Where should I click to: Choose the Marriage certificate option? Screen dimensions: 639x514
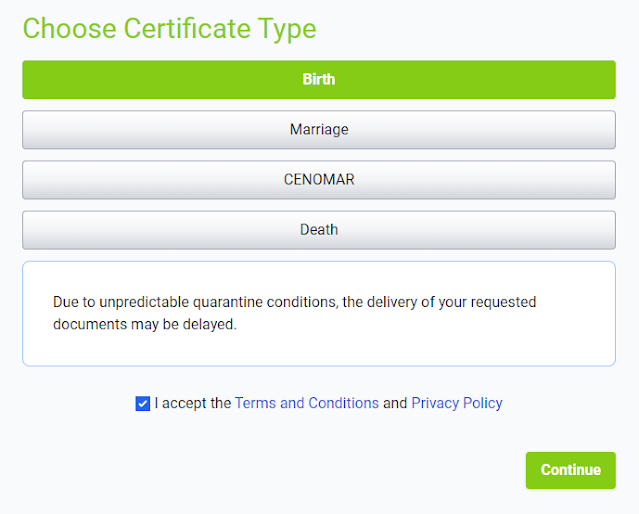click(x=319, y=130)
